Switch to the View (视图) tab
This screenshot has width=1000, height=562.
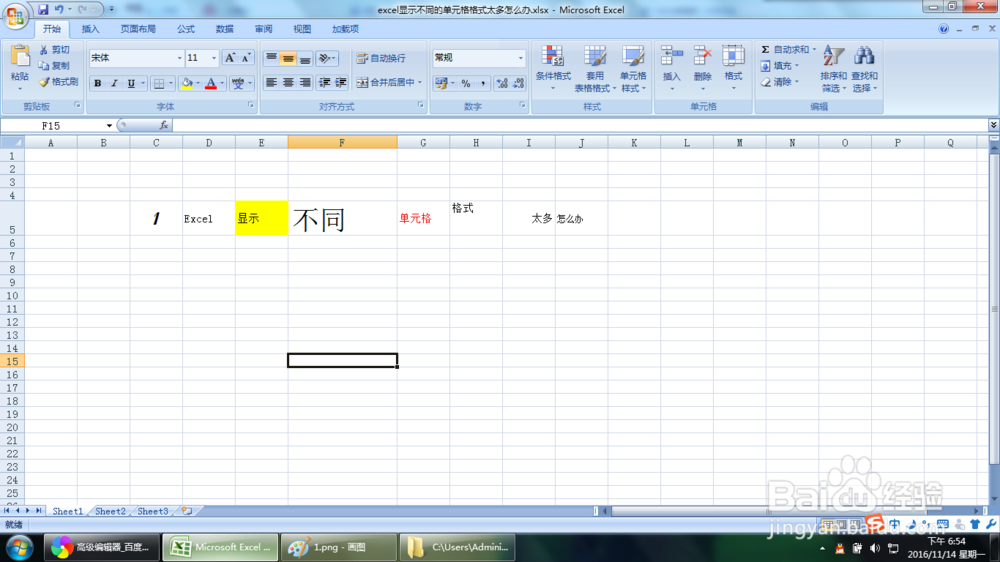click(302, 29)
